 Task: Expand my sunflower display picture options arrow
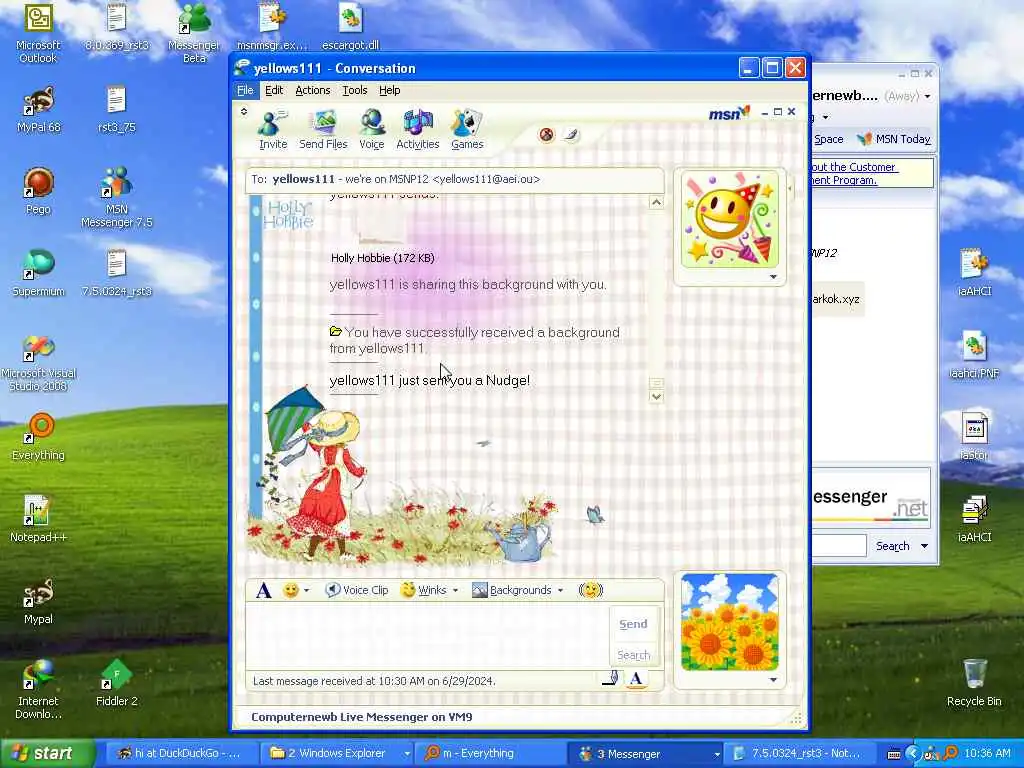(773, 680)
